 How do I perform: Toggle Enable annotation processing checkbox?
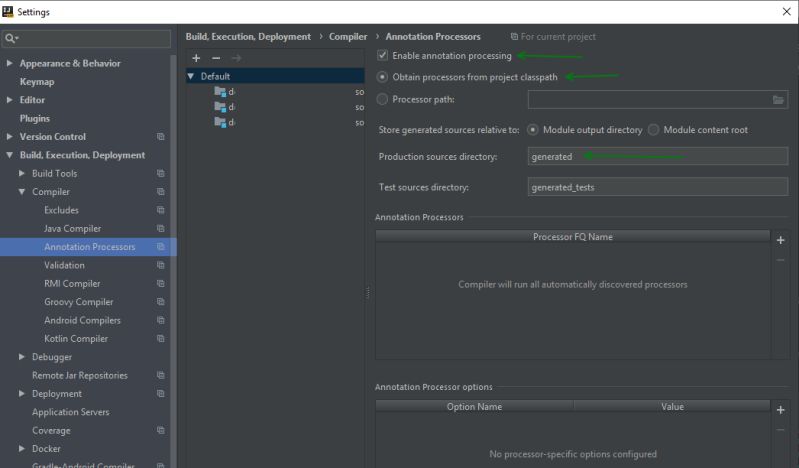coord(382,55)
